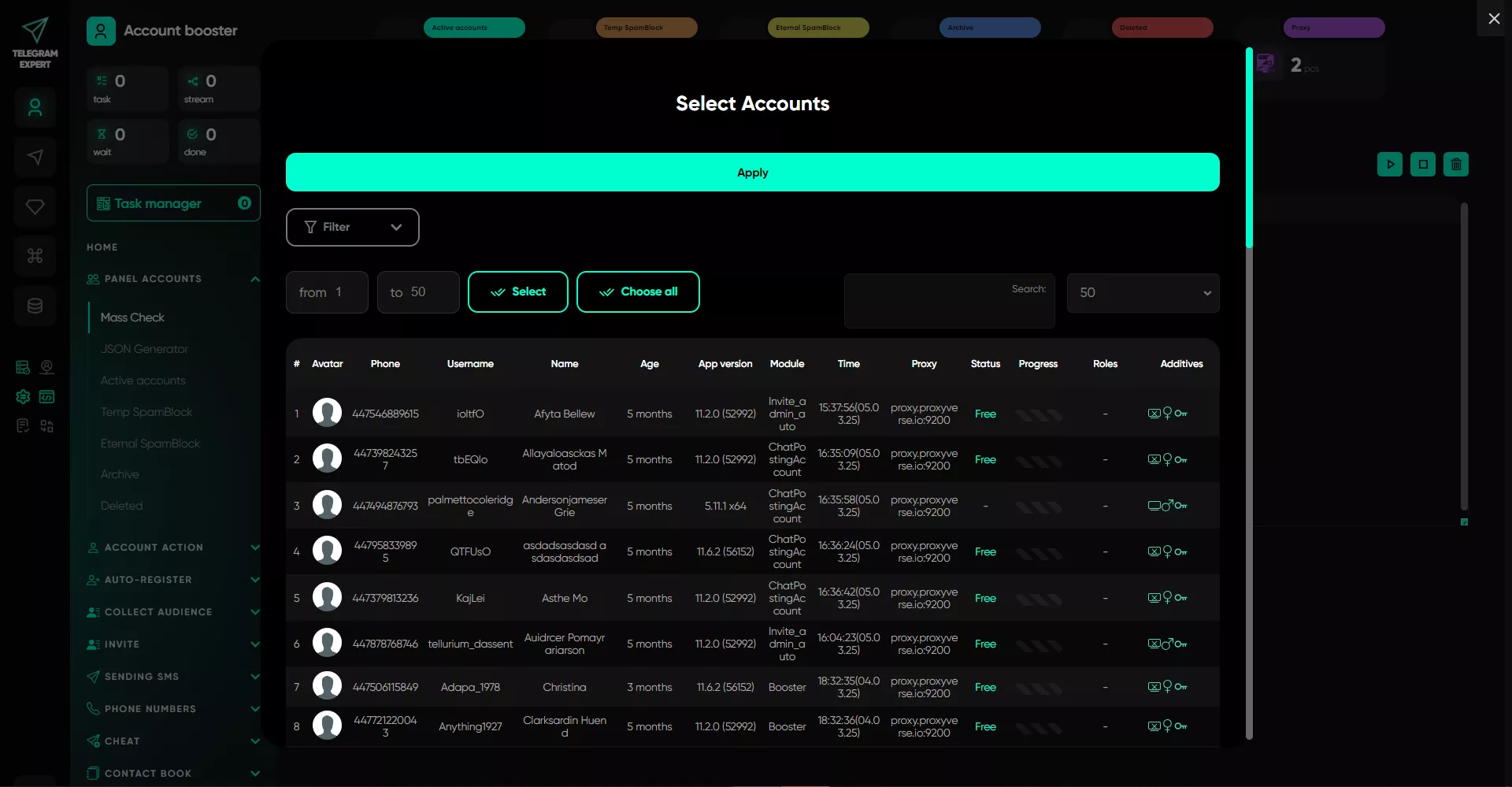Open Mass Check in sidebar
Viewport: 1512px width, 787px height.
[132, 317]
